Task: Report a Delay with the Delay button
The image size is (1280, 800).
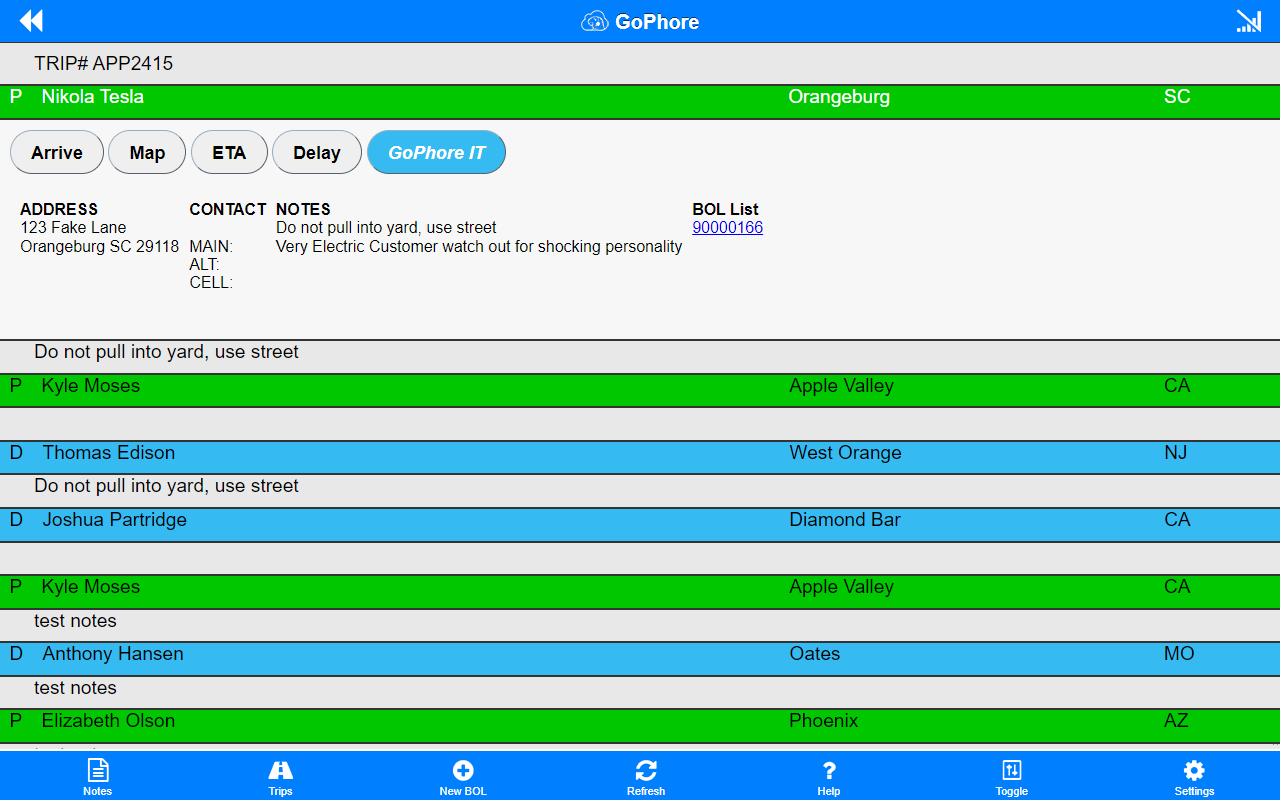Action: pyautogui.click(x=317, y=153)
